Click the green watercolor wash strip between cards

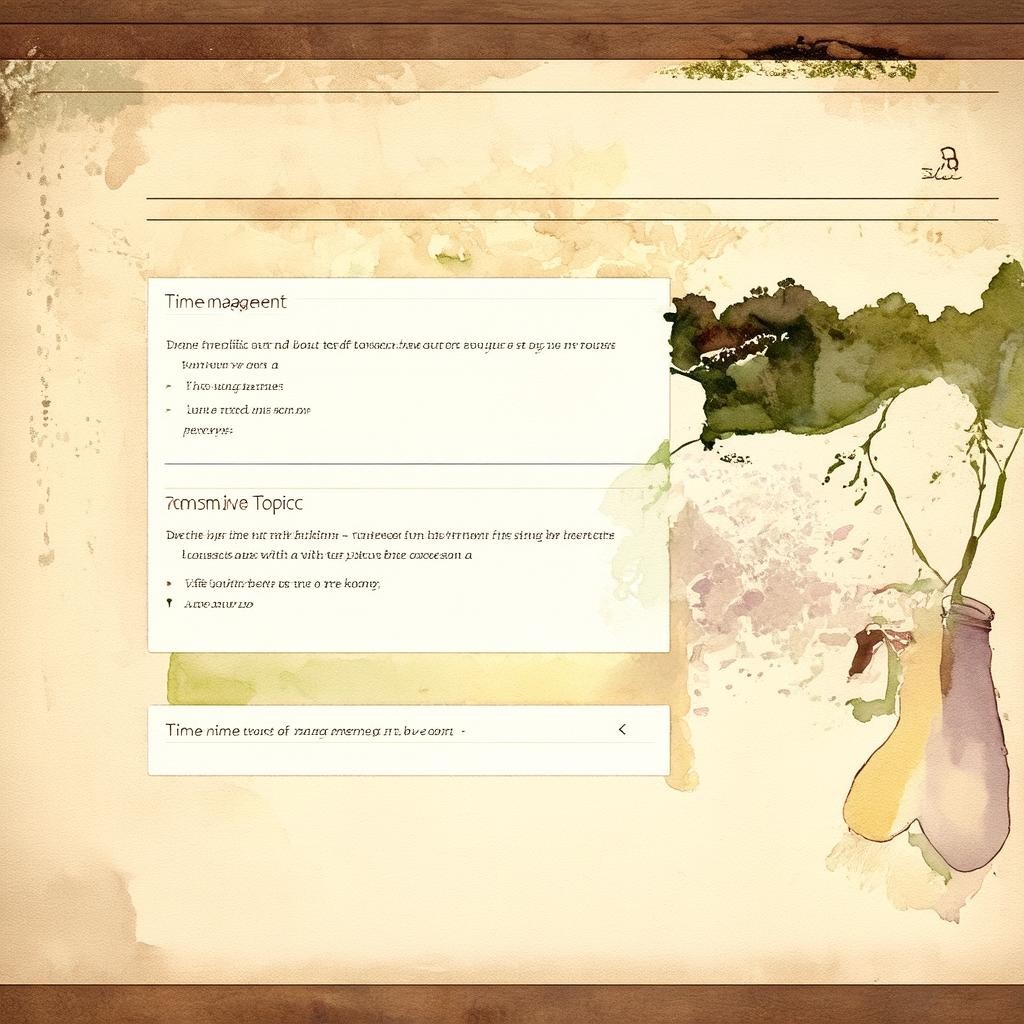tap(400, 680)
